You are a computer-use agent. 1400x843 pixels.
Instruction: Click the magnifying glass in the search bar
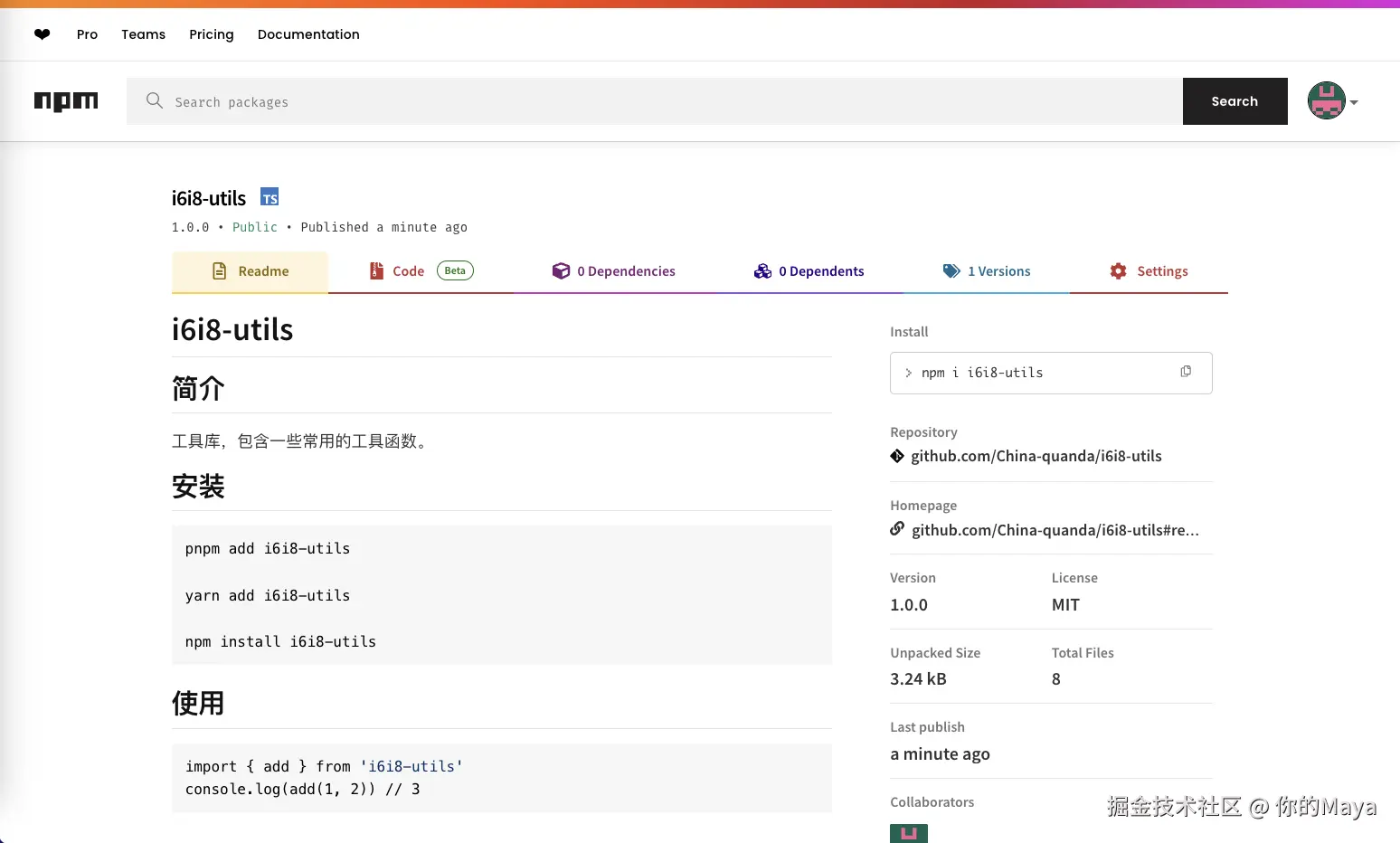point(154,101)
